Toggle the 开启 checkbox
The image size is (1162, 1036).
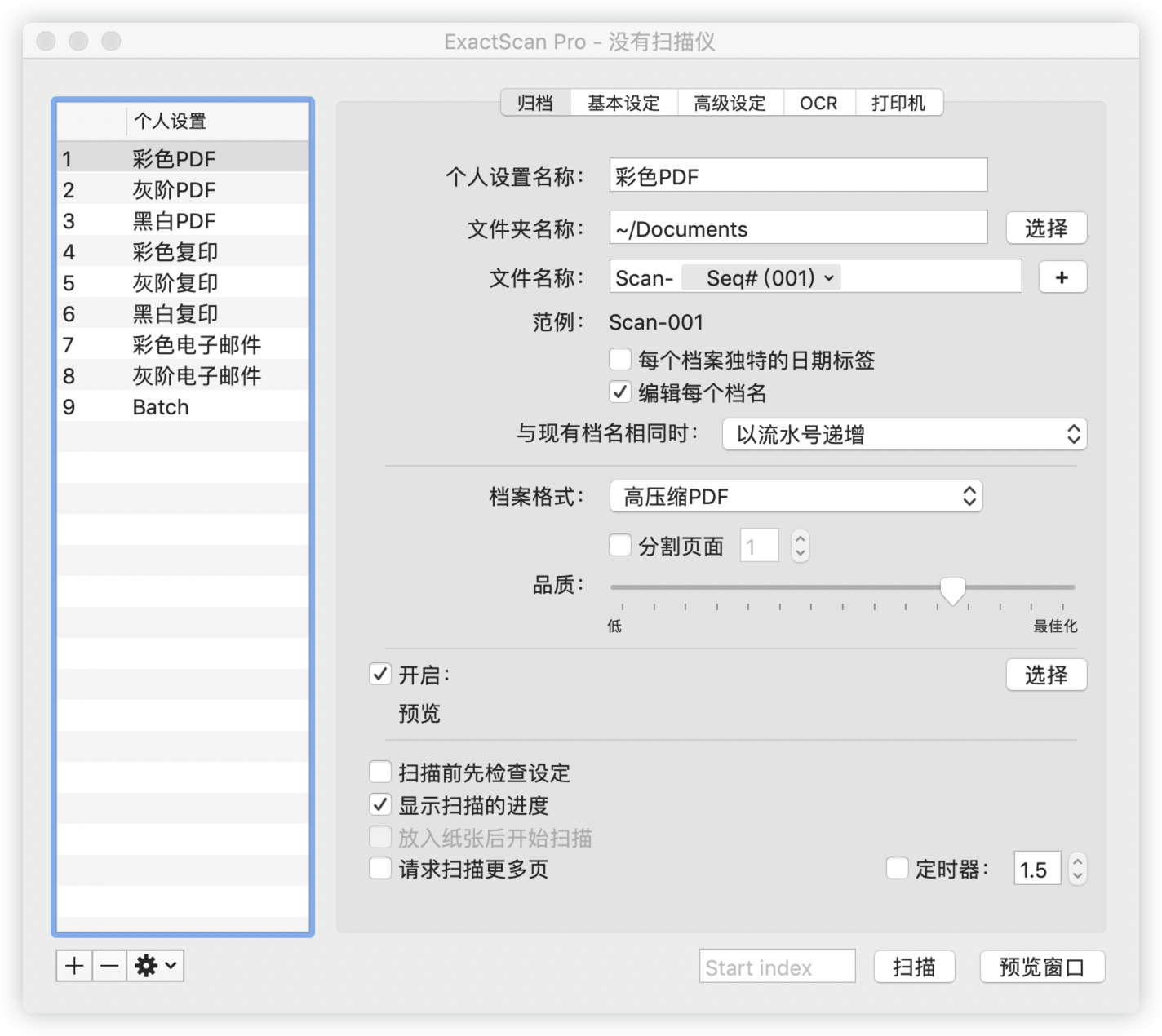(380, 675)
